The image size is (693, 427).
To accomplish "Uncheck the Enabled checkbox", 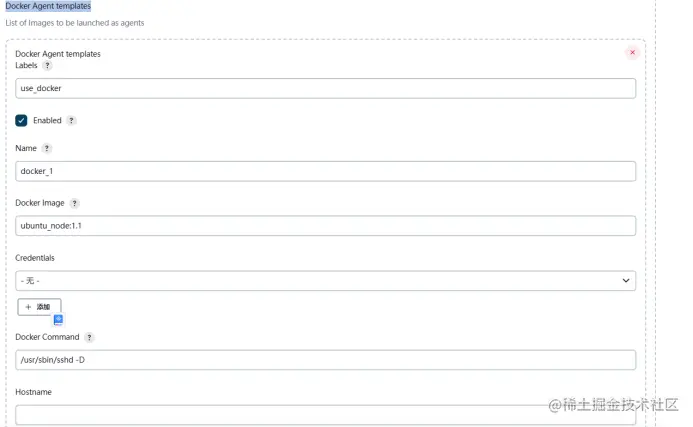I will [21, 121].
